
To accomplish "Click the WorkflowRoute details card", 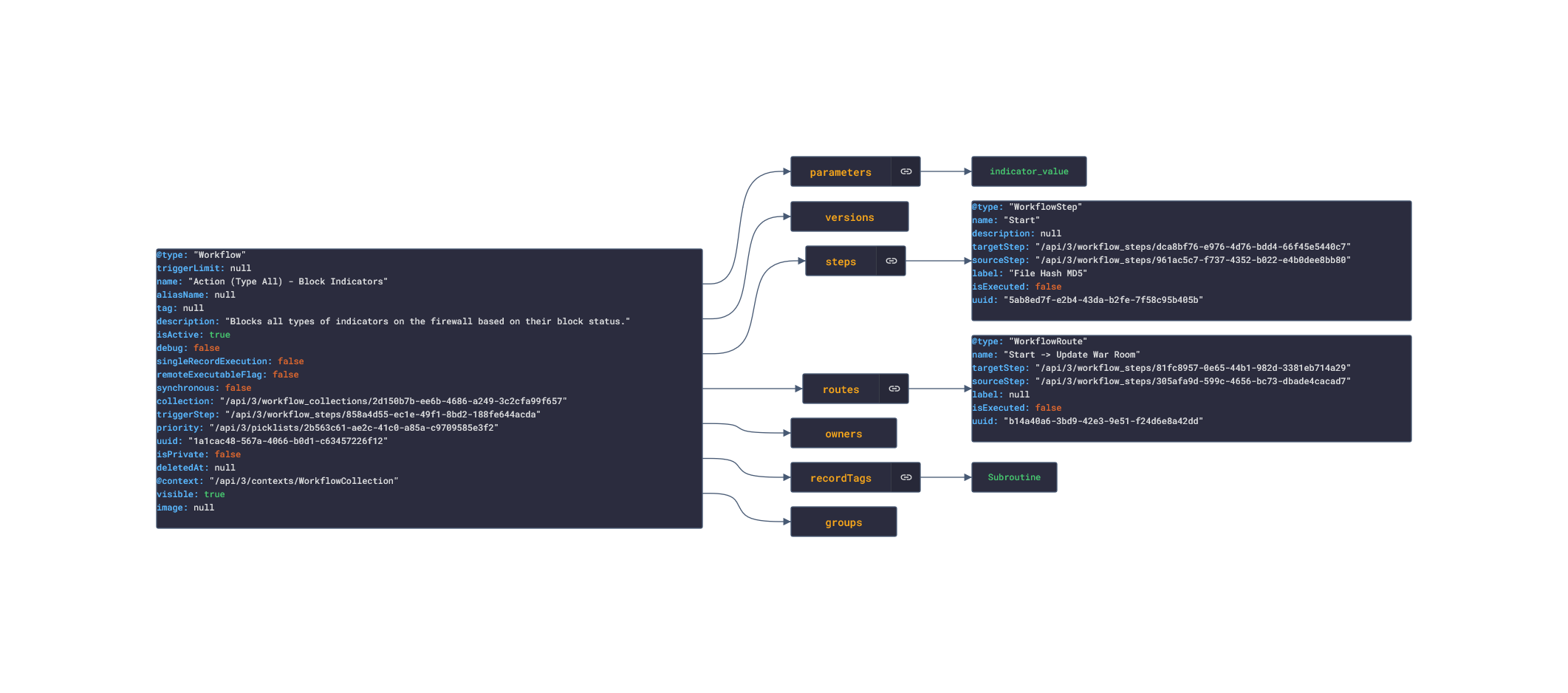I will click(1191, 389).
